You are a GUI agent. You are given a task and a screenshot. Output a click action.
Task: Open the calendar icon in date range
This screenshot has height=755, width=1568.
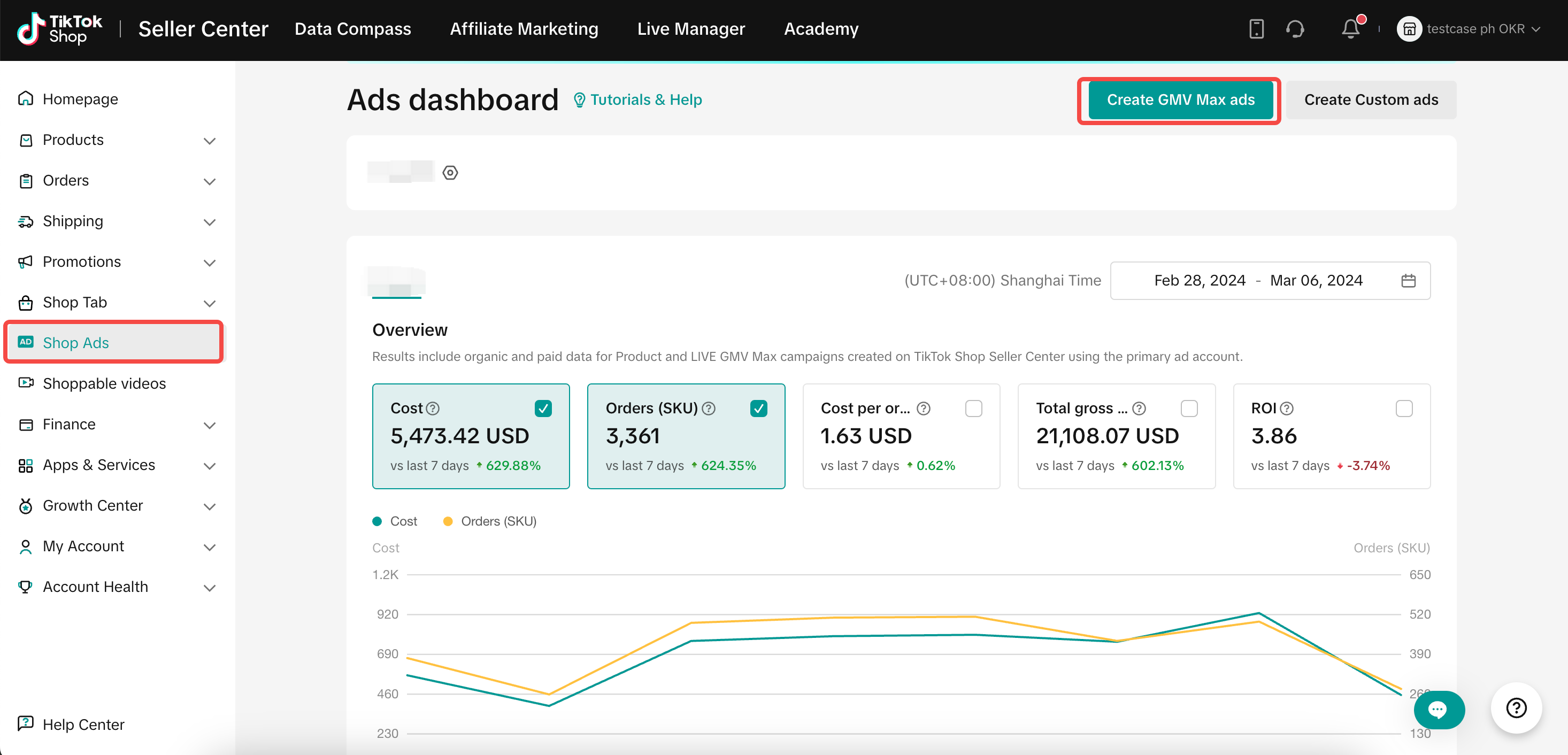click(1408, 281)
